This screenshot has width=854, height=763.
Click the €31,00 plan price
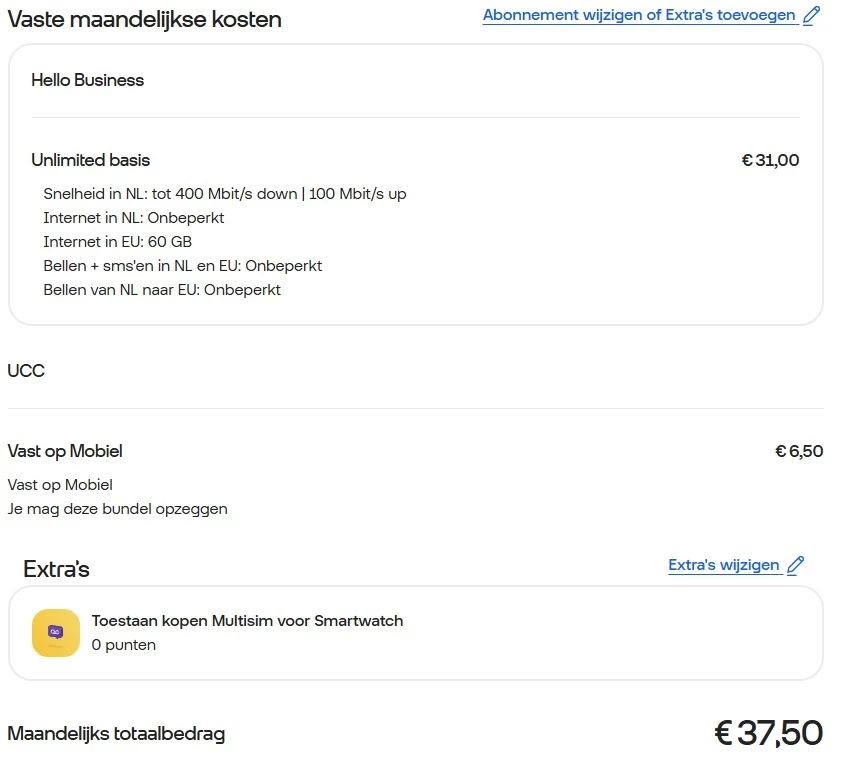click(x=770, y=160)
